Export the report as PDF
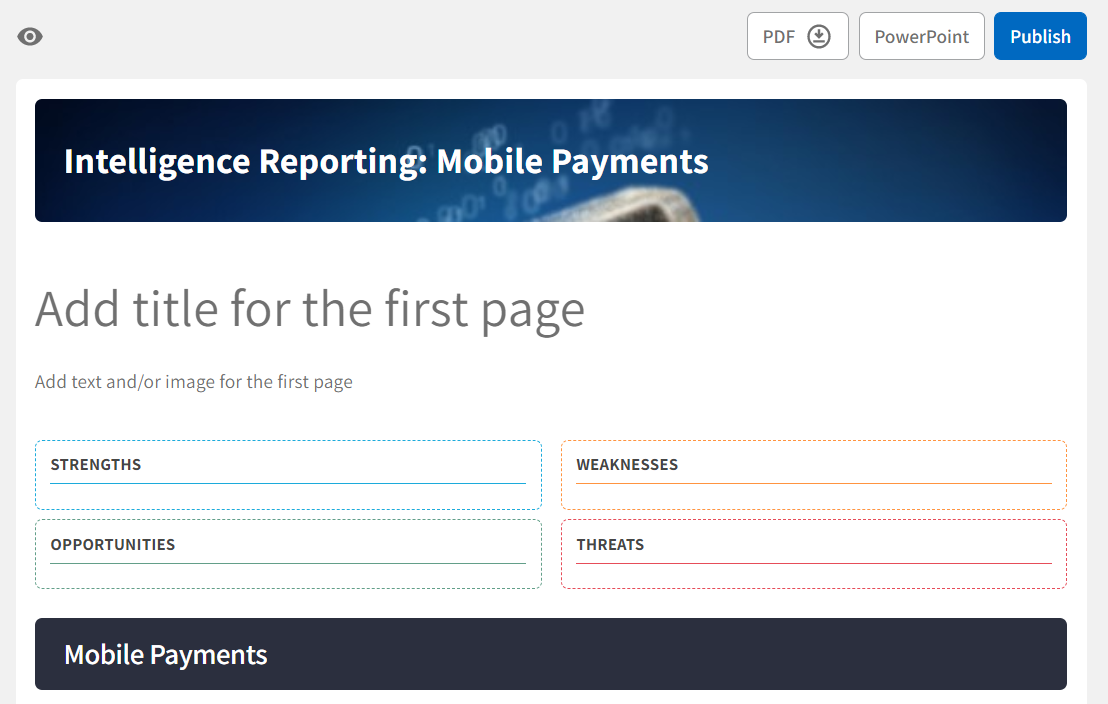The image size is (1108, 704). (x=780, y=37)
